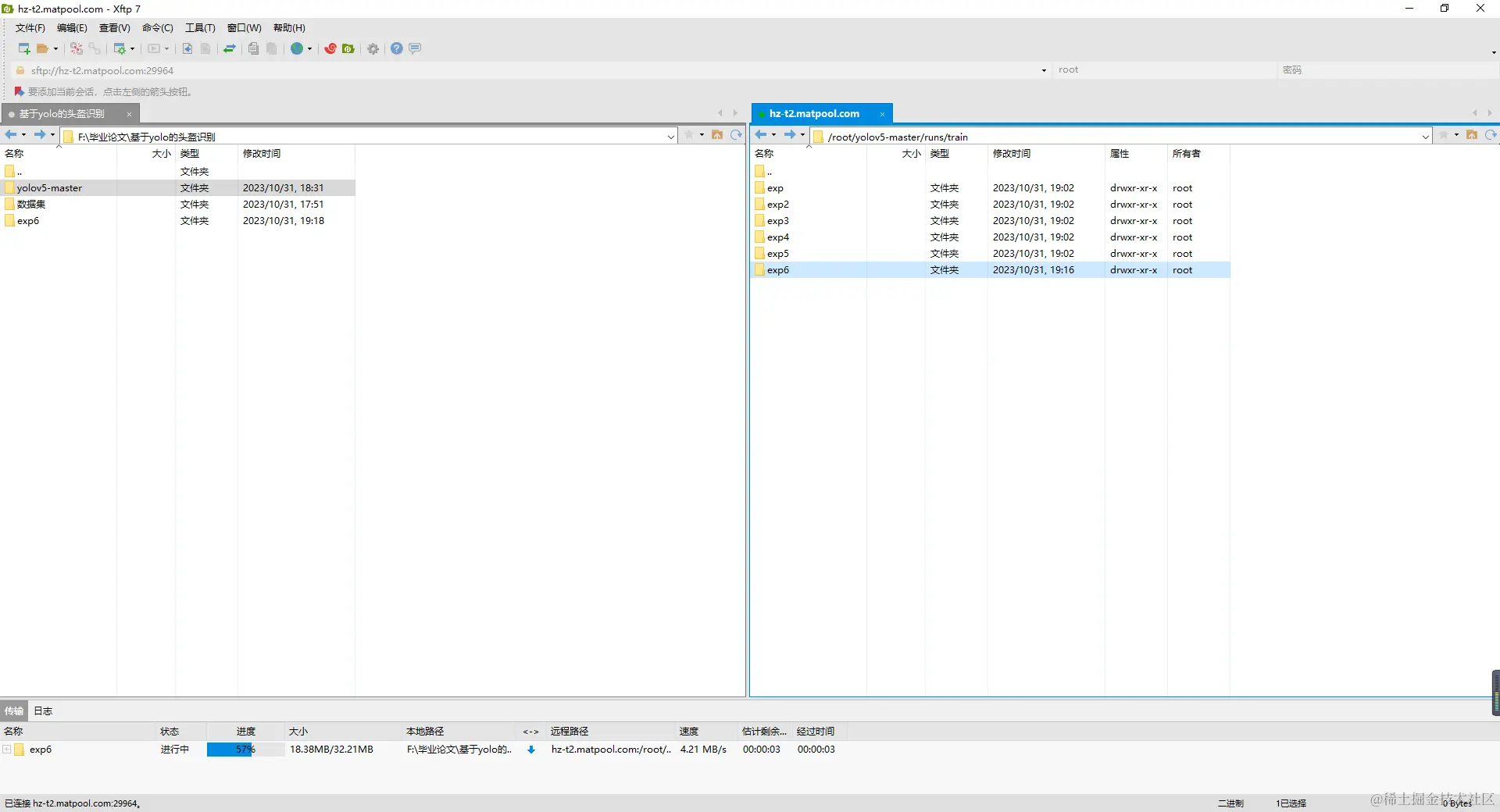Go back in the local pane
Viewport: 1500px width, 812px height.
pyautogui.click(x=11, y=135)
